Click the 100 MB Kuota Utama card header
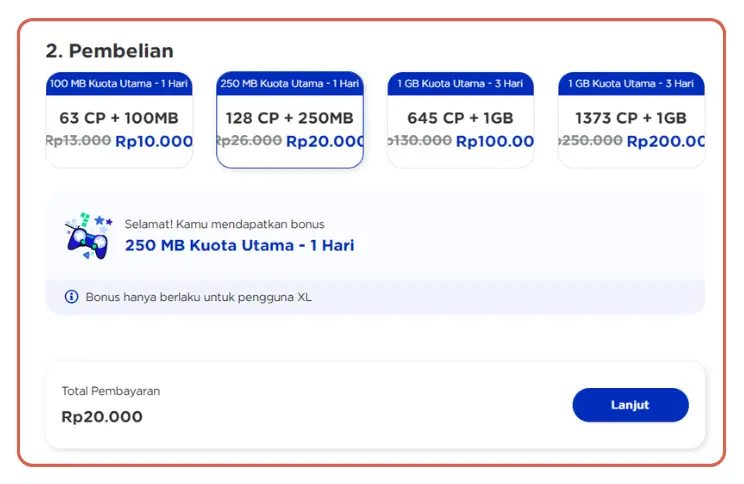Image resolution: width=744 pixels, height=484 pixels. (x=119, y=84)
